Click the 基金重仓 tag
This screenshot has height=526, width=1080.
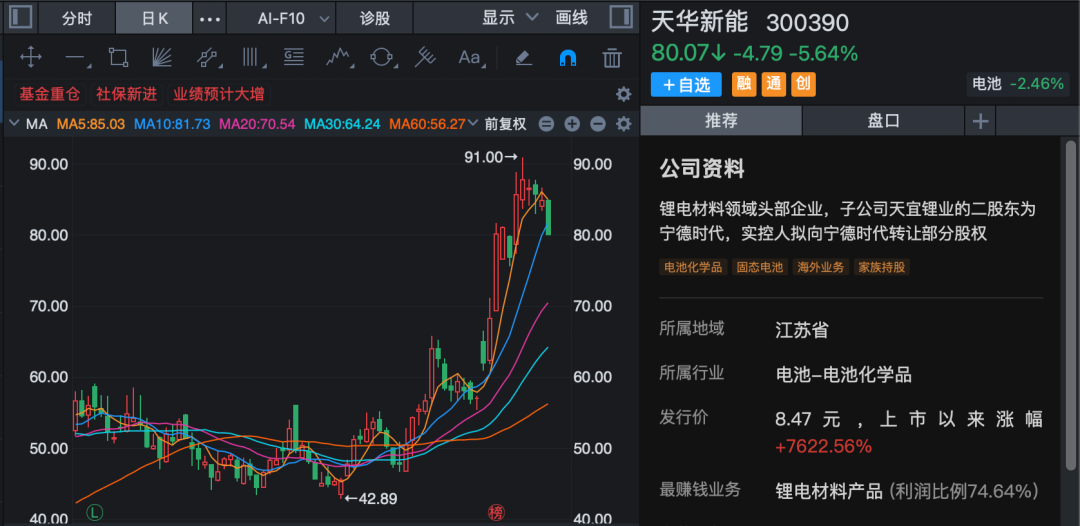point(49,94)
